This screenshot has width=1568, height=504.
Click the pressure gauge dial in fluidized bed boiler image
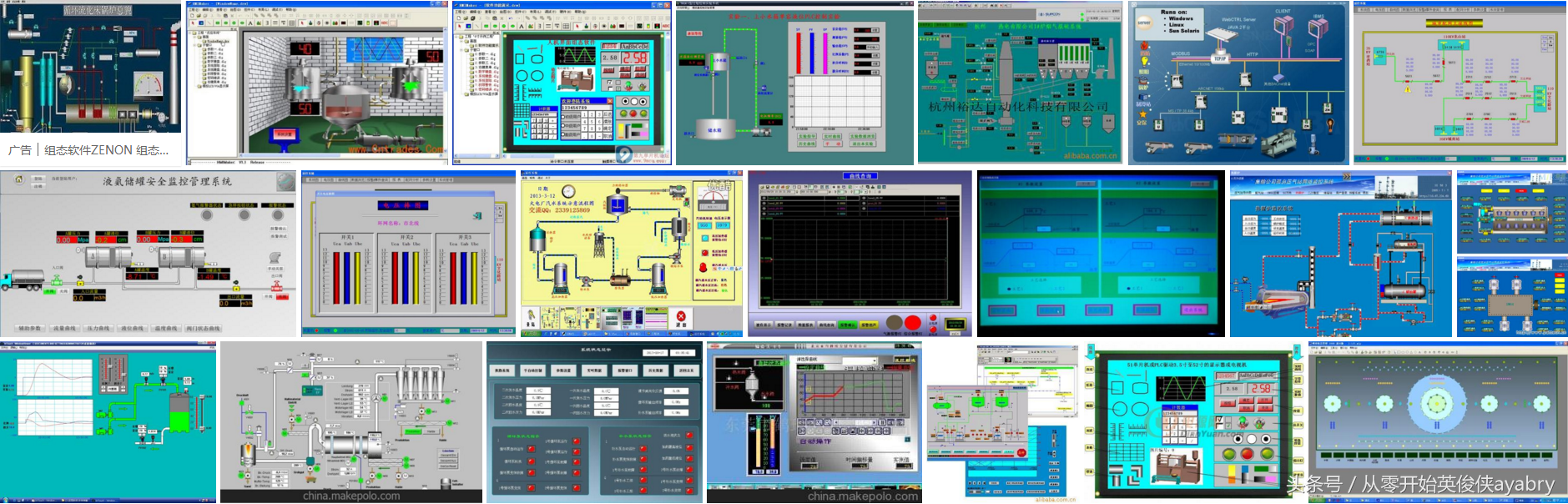click(x=149, y=86)
